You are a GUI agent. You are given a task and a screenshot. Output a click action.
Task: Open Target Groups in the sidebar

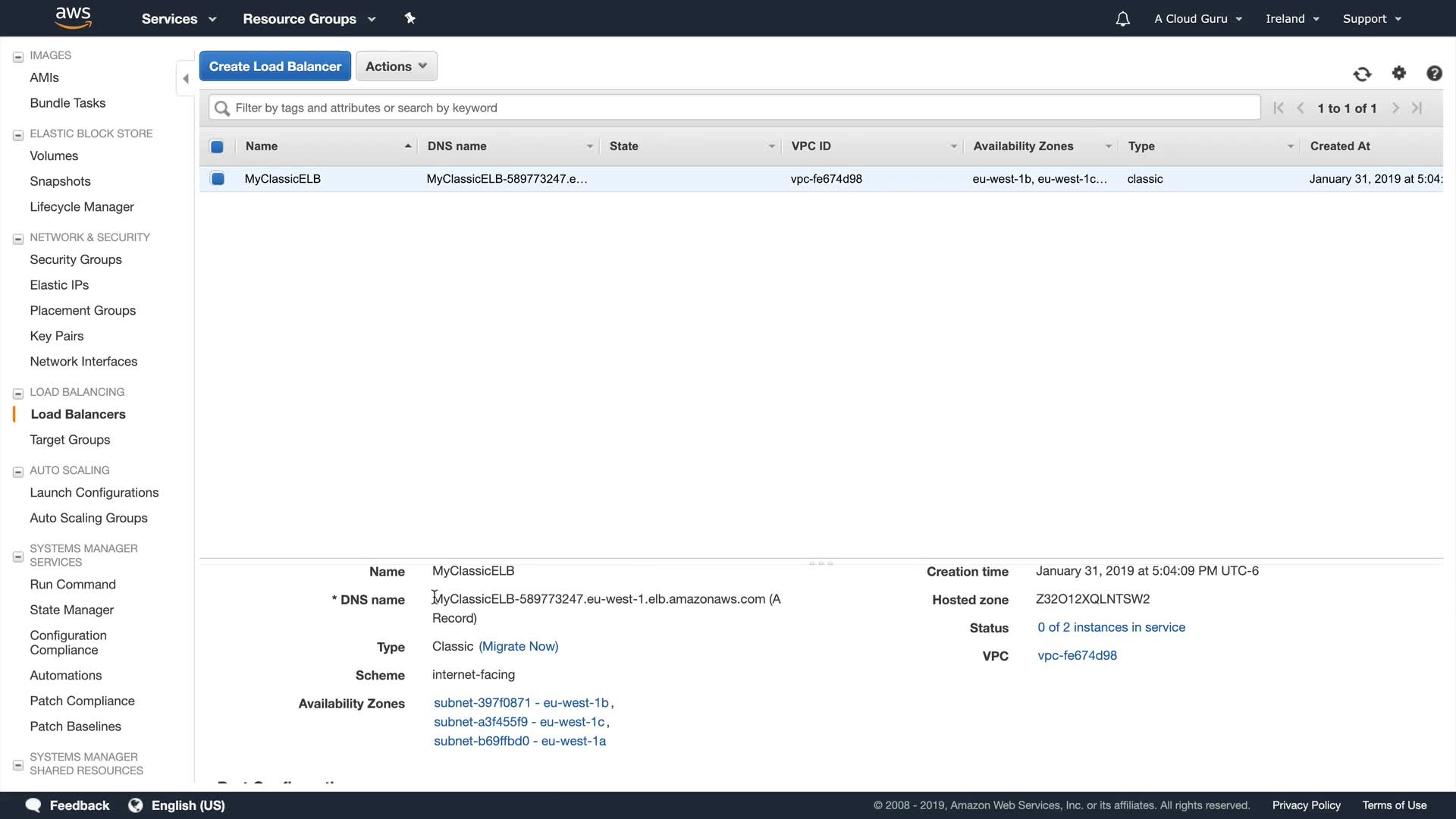(70, 440)
